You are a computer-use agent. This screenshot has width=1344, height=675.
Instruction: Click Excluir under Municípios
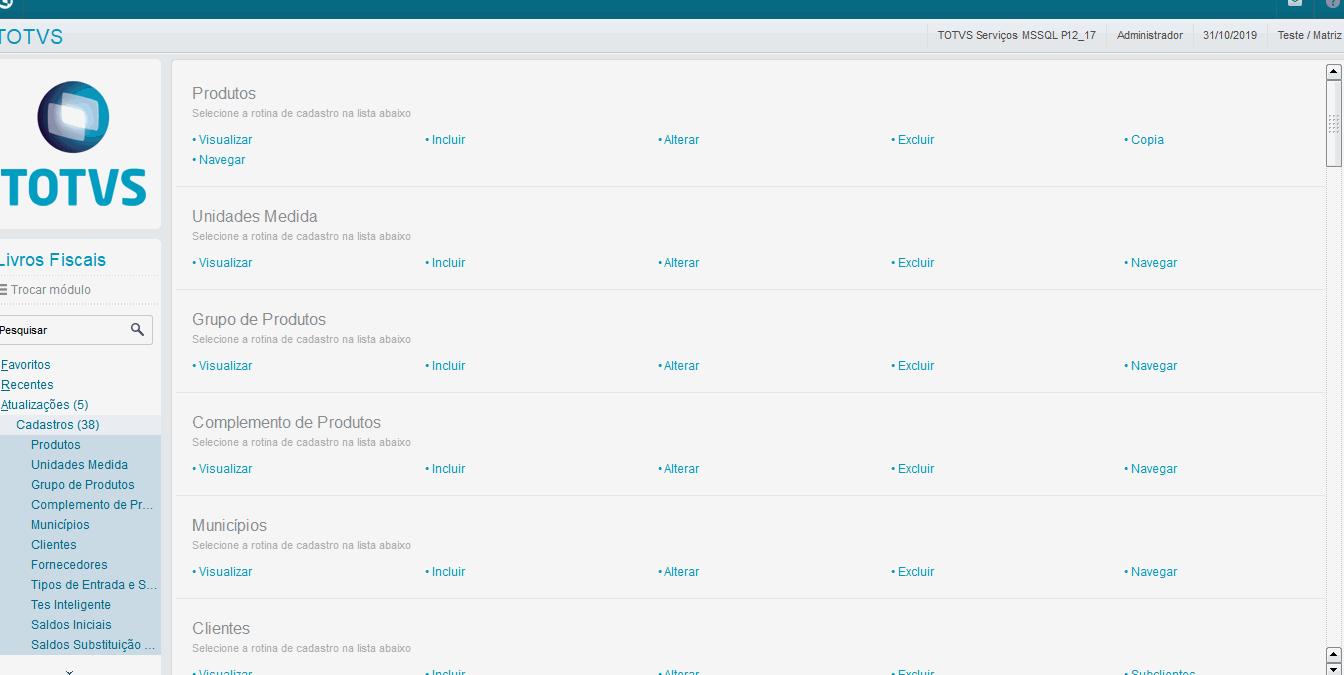[915, 572]
